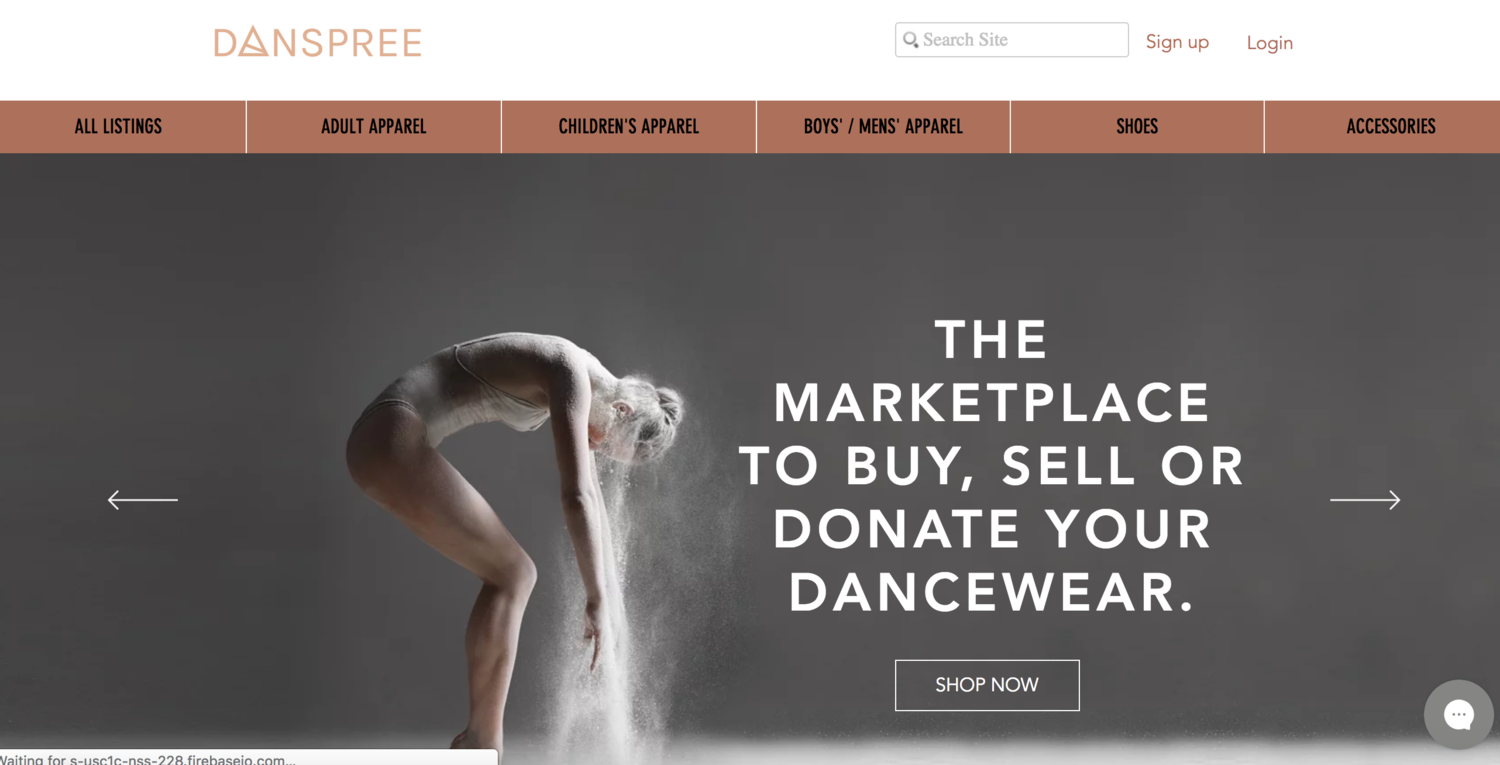Click the Shop Now button
1500x765 pixels.
click(x=987, y=685)
